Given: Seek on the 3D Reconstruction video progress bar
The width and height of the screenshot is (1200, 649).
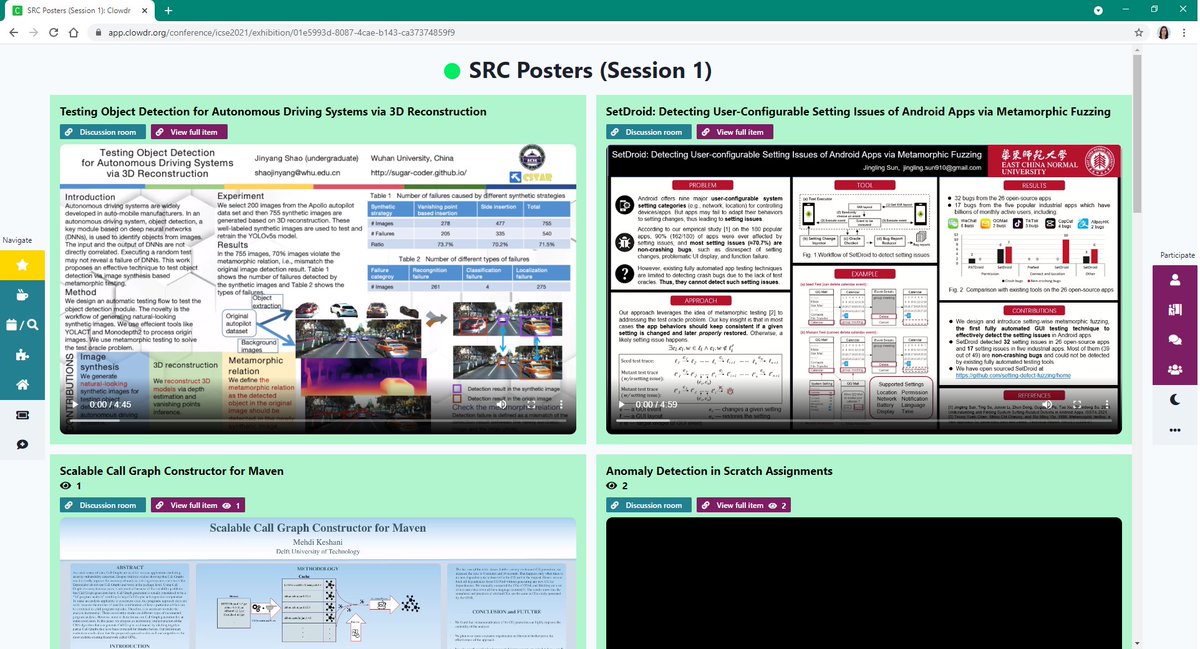Looking at the screenshot, I should pos(318,421).
